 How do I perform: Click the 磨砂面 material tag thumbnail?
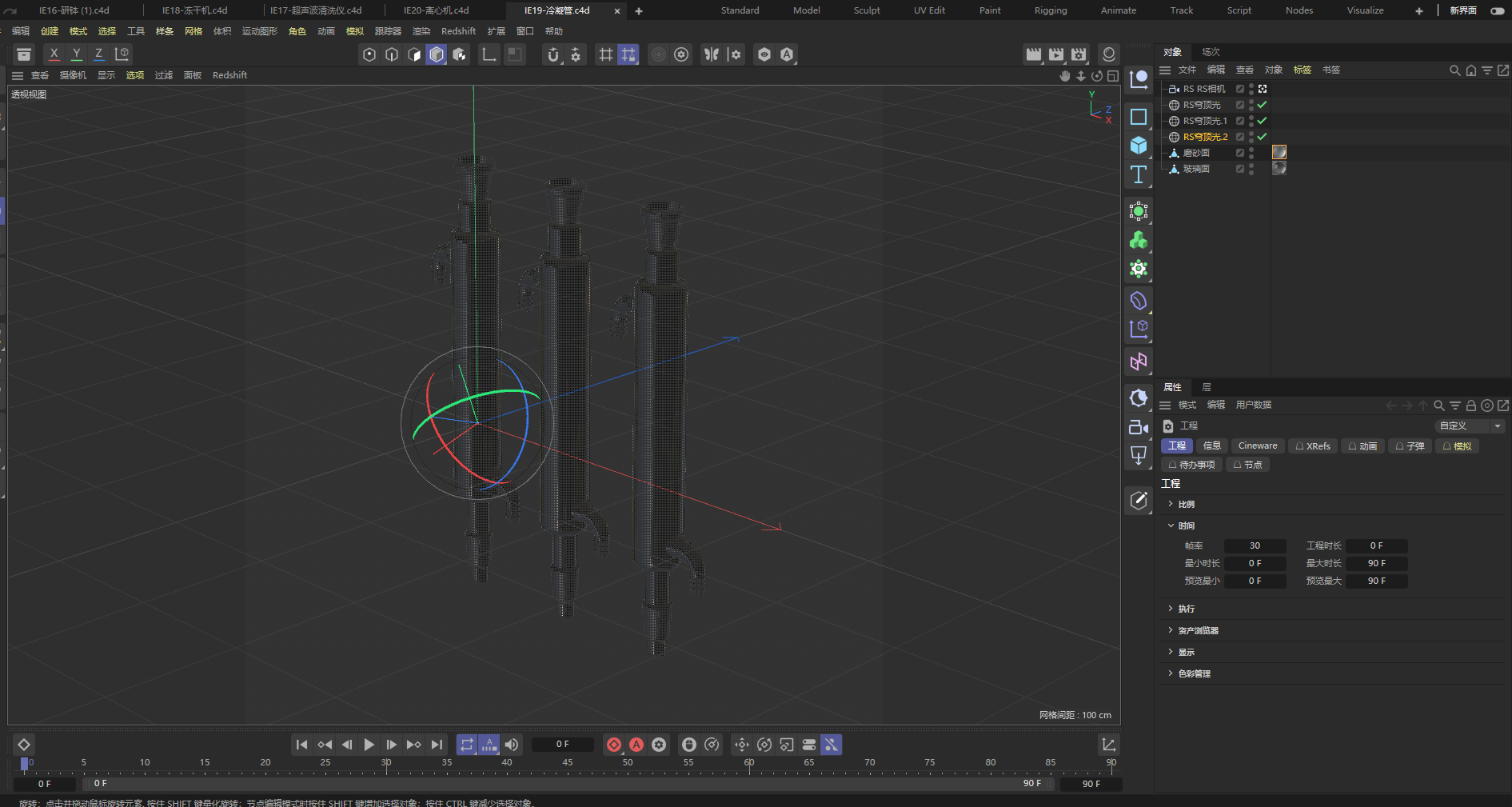pos(1279,152)
